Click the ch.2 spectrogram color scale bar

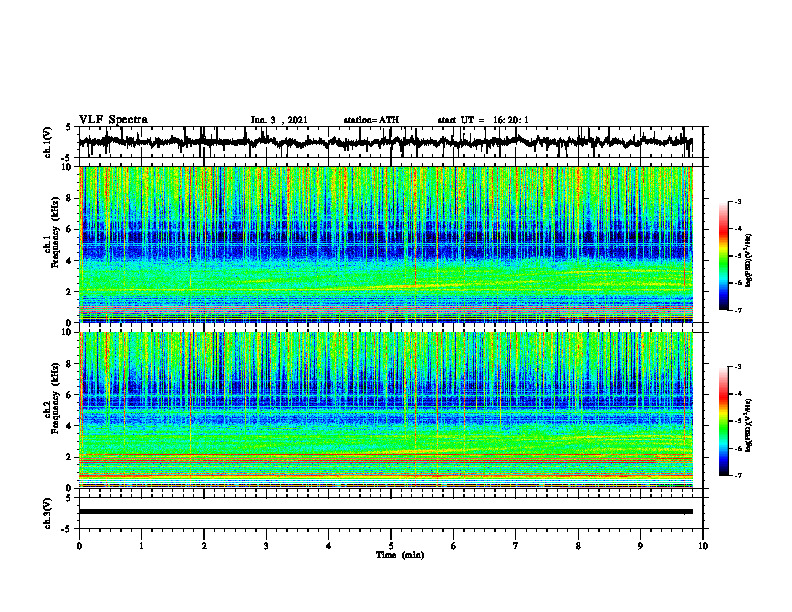pos(723,421)
